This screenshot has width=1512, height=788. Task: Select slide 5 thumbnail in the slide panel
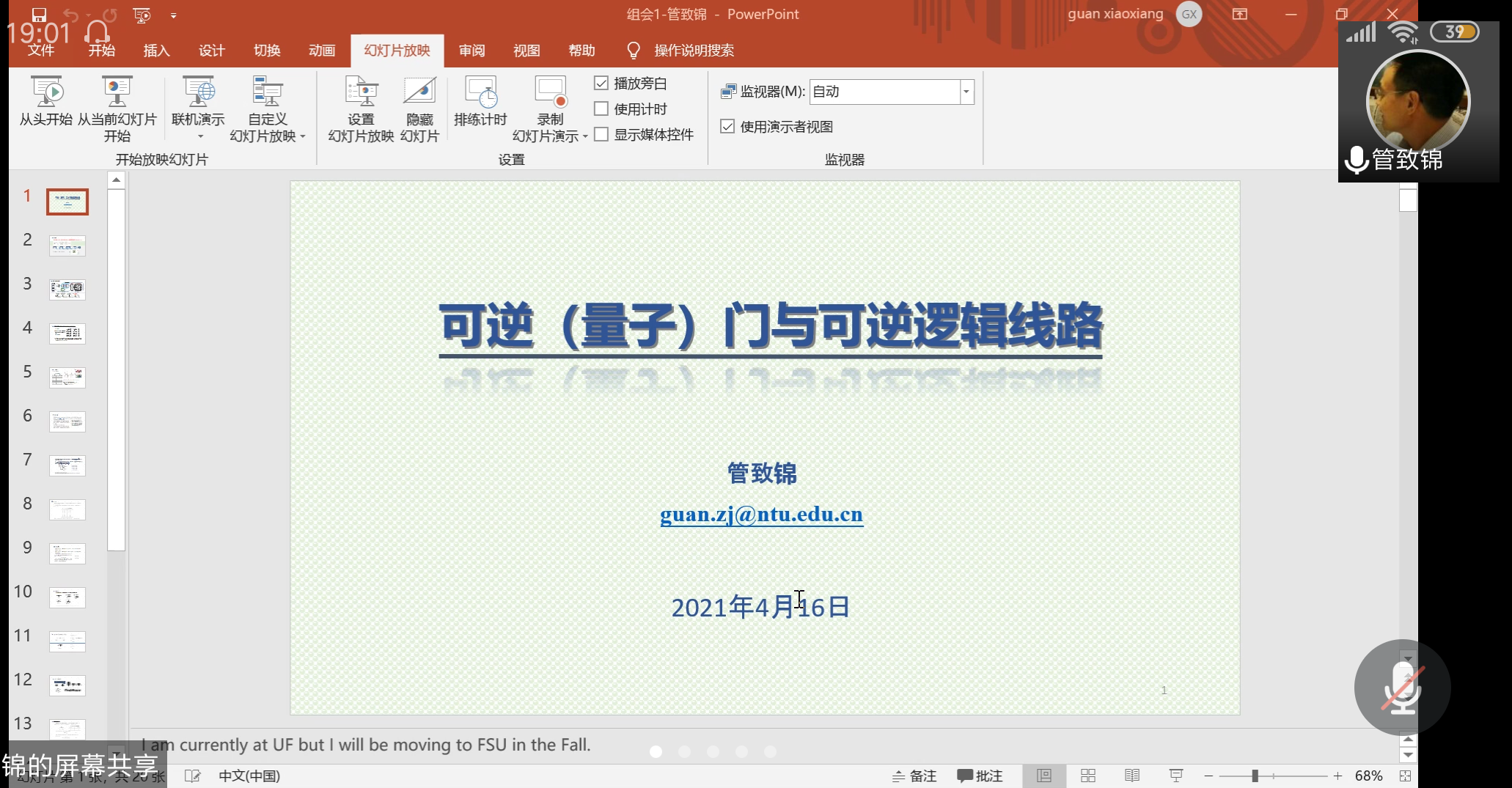coord(67,378)
